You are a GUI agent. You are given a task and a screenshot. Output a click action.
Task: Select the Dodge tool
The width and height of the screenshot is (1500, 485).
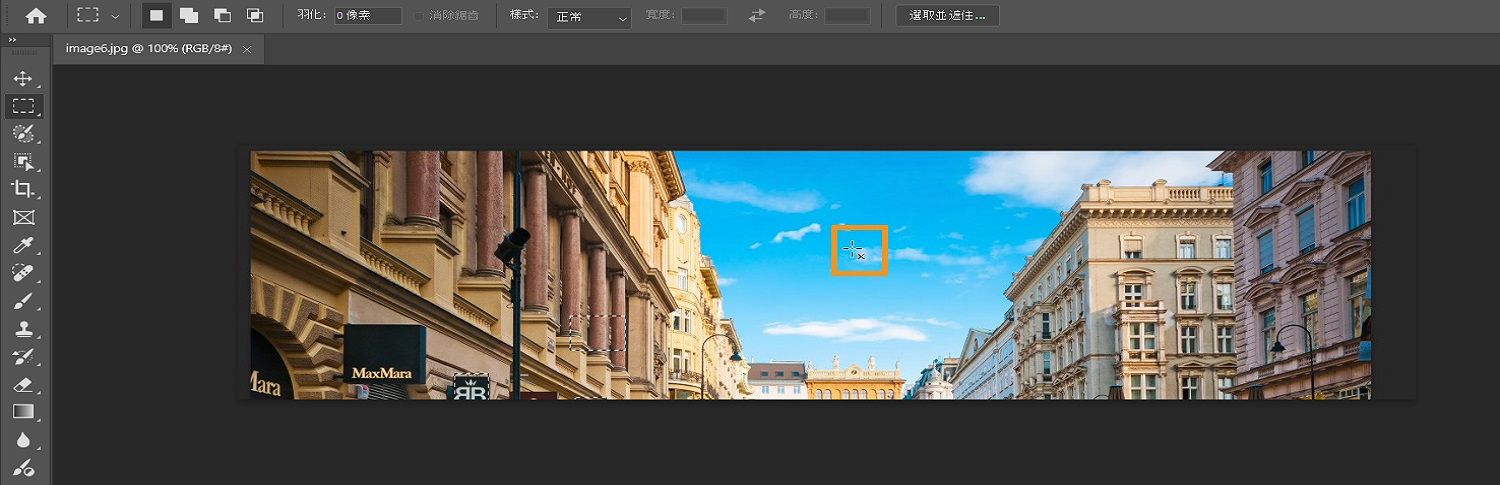point(23,468)
